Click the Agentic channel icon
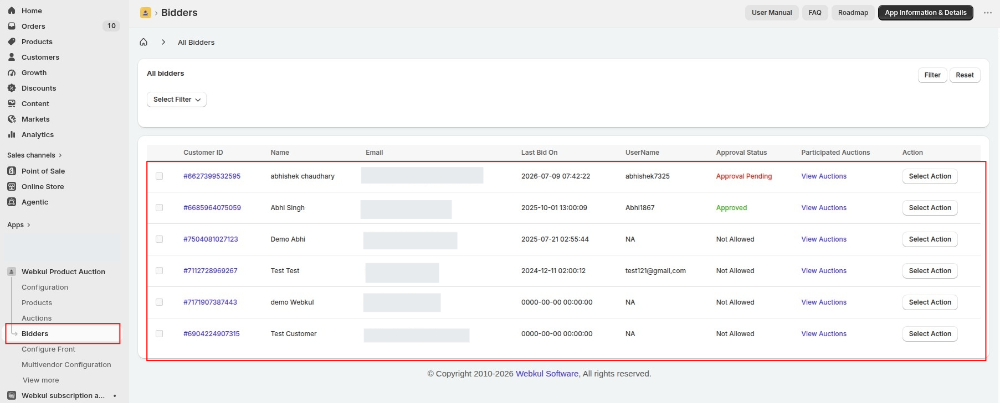This screenshot has width=1000, height=403. (11, 202)
